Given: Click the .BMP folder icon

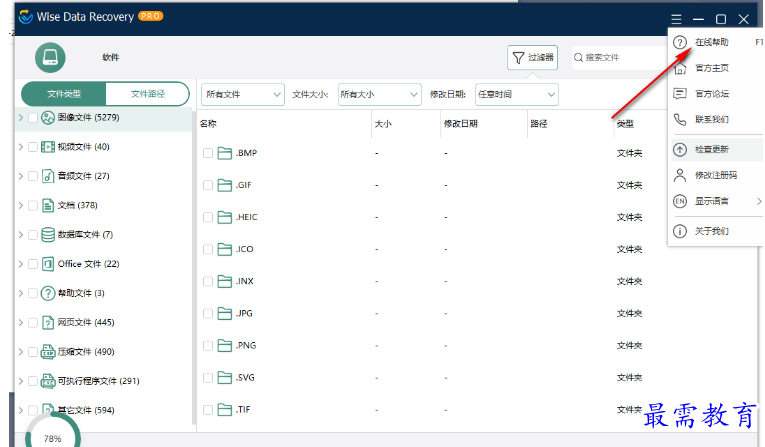Looking at the screenshot, I should (x=224, y=153).
